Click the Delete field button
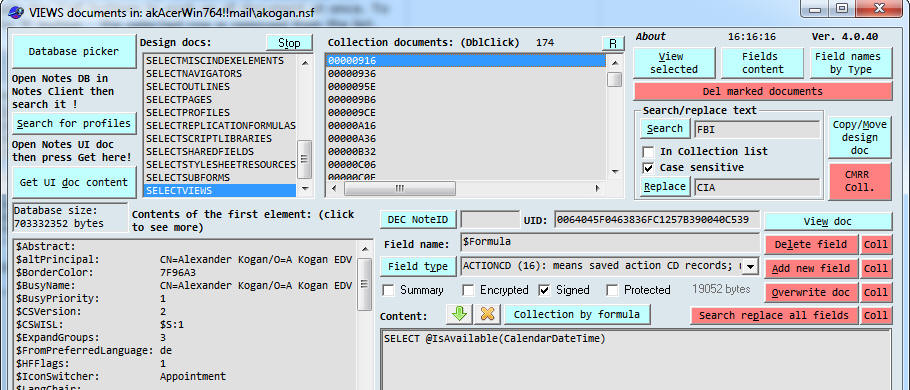 tap(811, 245)
